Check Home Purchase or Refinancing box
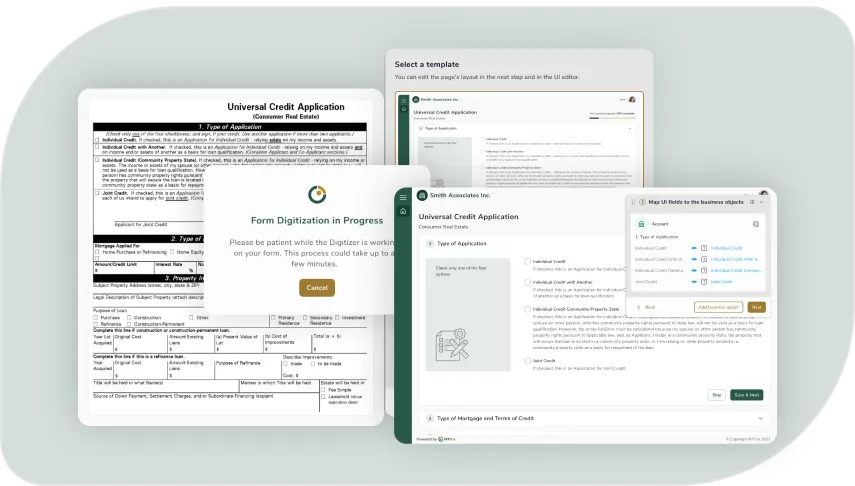 tap(97, 252)
